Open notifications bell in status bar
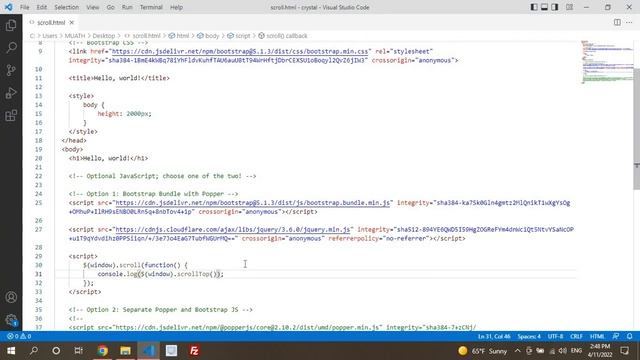Screen dimensions: 640x360 click(629, 336)
